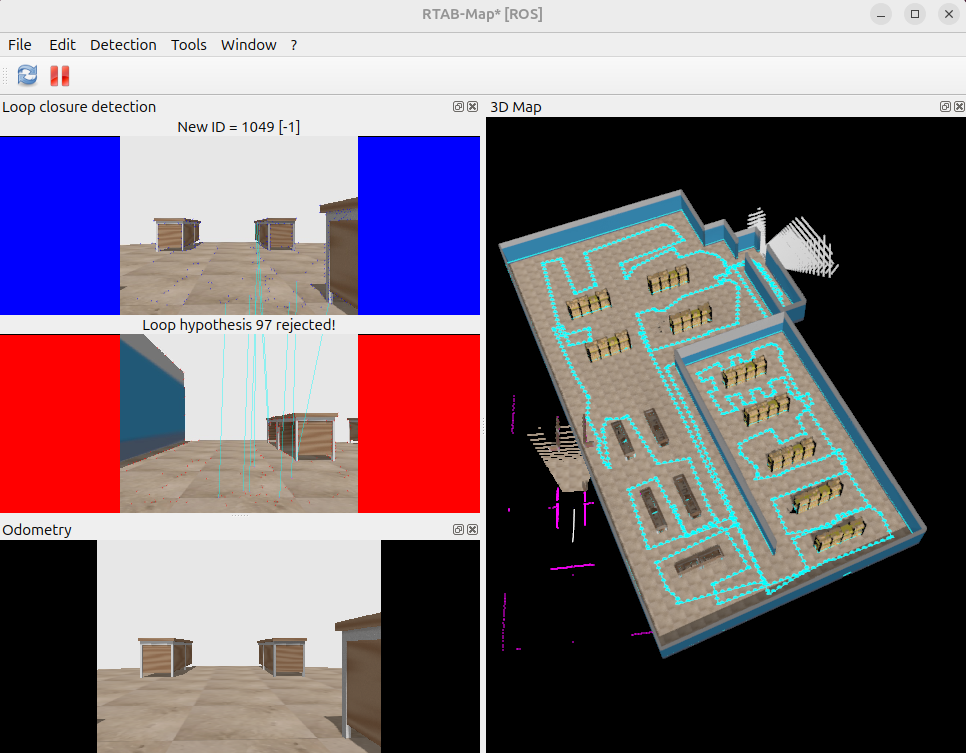Open the ? help menu
966x753 pixels.
(x=294, y=45)
